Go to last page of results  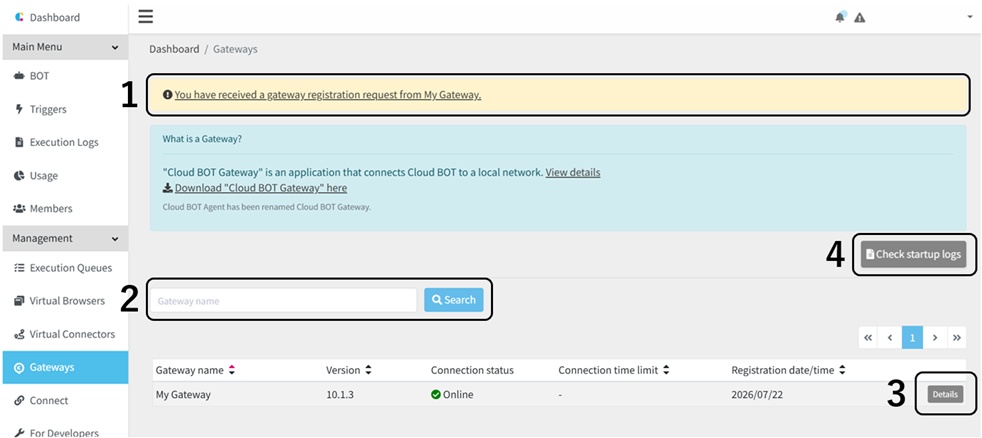click(x=957, y=338)
